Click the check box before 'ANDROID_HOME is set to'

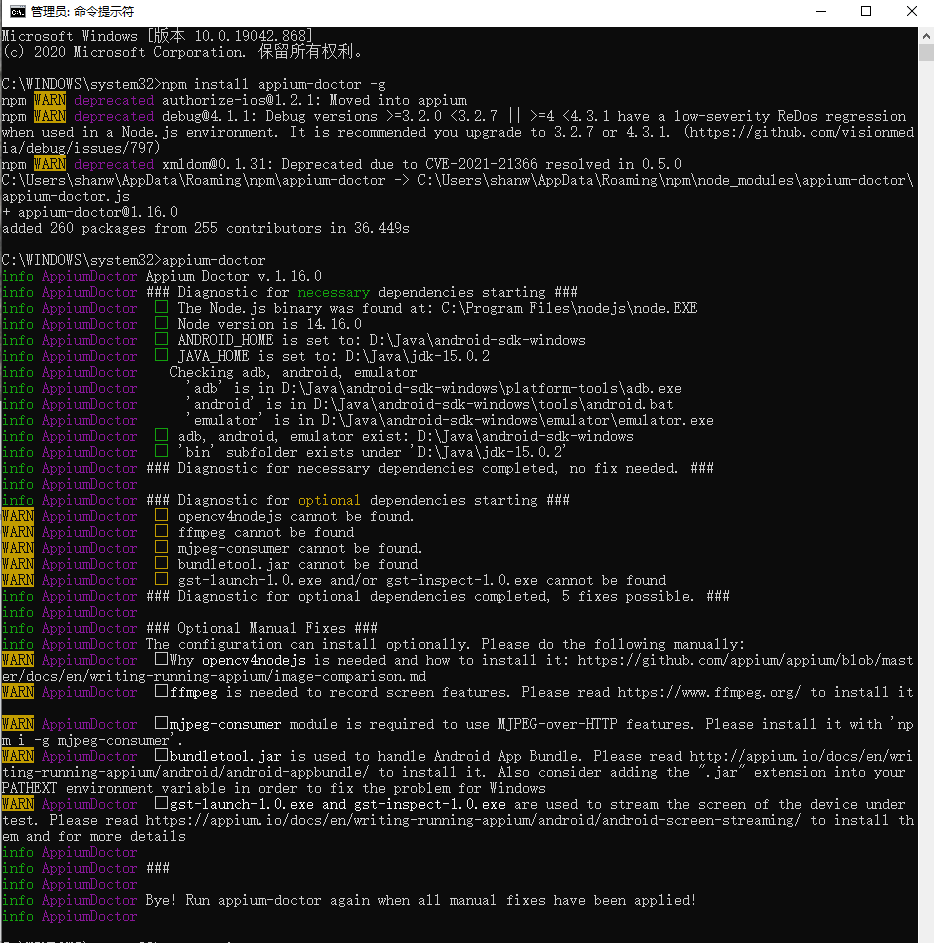pos(161,339)
